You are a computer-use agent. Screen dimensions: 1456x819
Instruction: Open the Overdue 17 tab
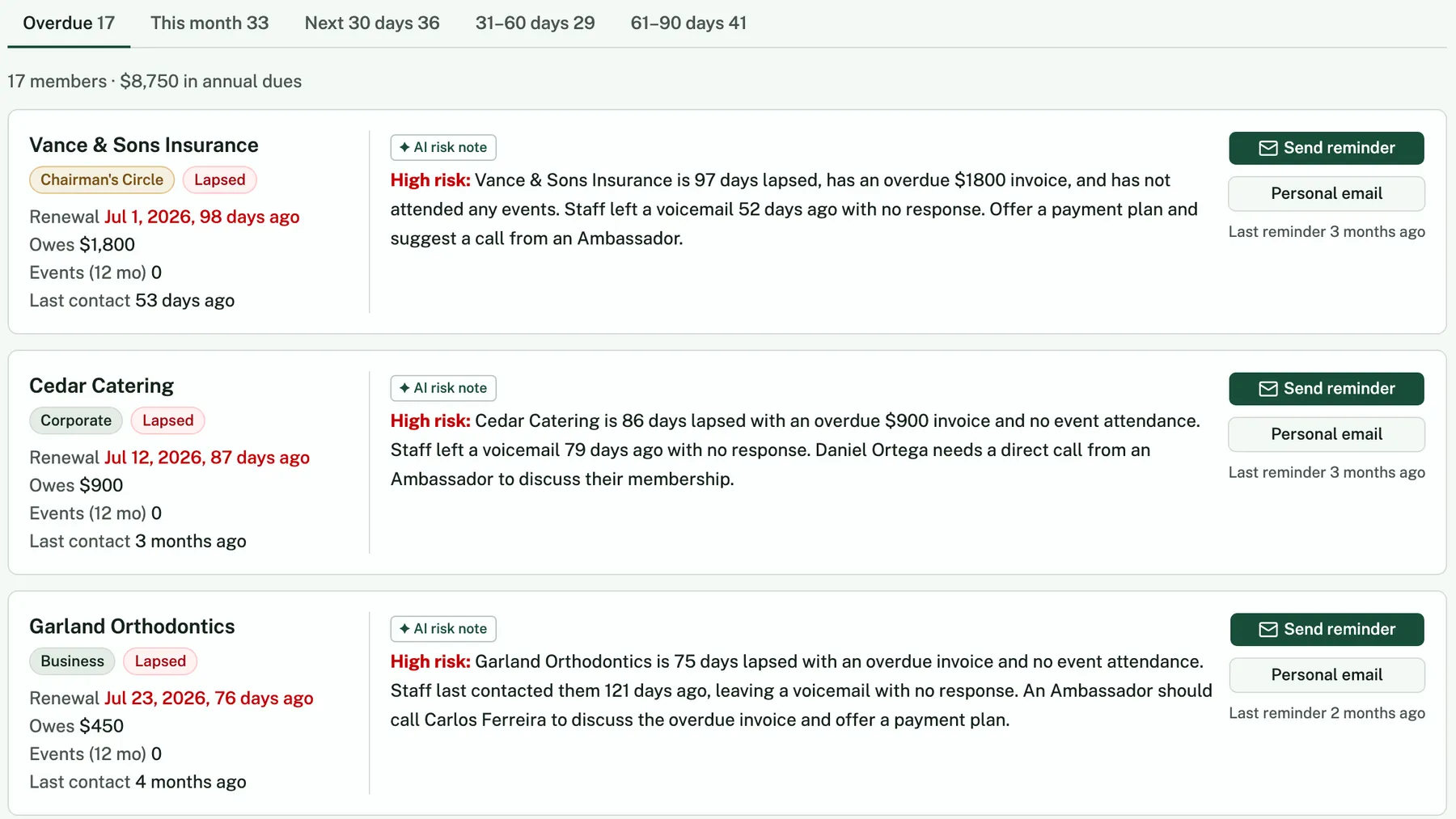pos(69,23)
